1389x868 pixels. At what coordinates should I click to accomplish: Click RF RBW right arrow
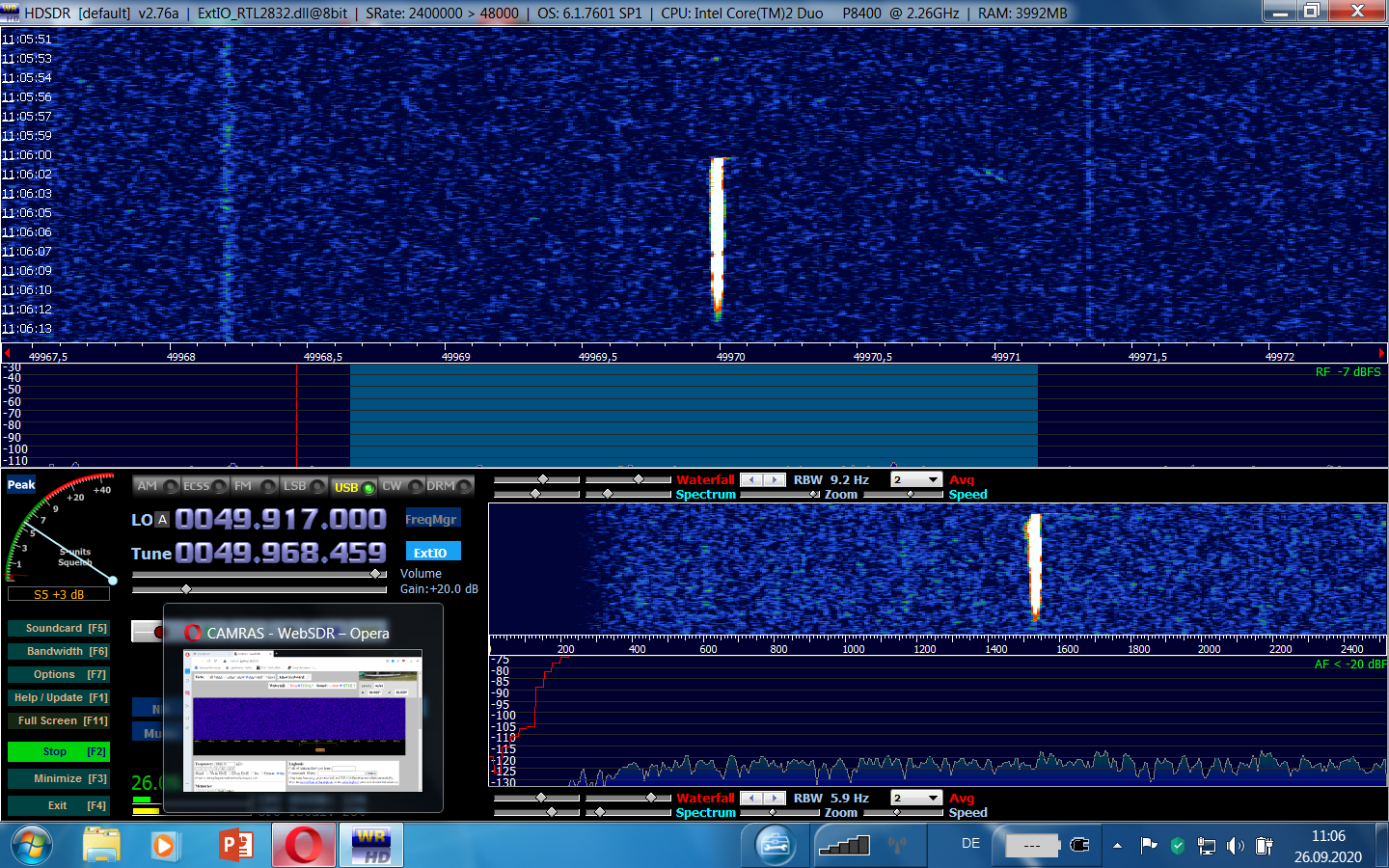tap(775, 479)
